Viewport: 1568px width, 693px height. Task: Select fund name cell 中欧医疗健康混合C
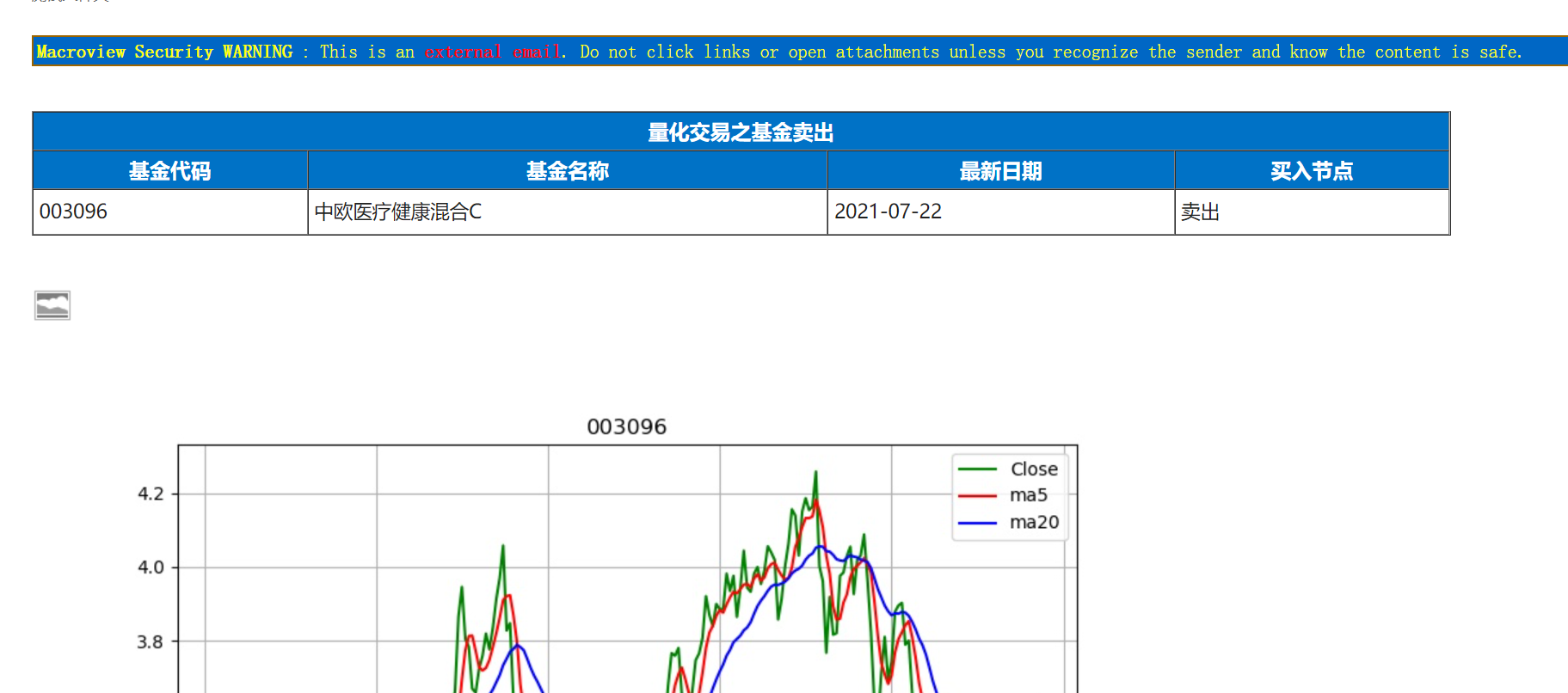(x=568, y=212)
